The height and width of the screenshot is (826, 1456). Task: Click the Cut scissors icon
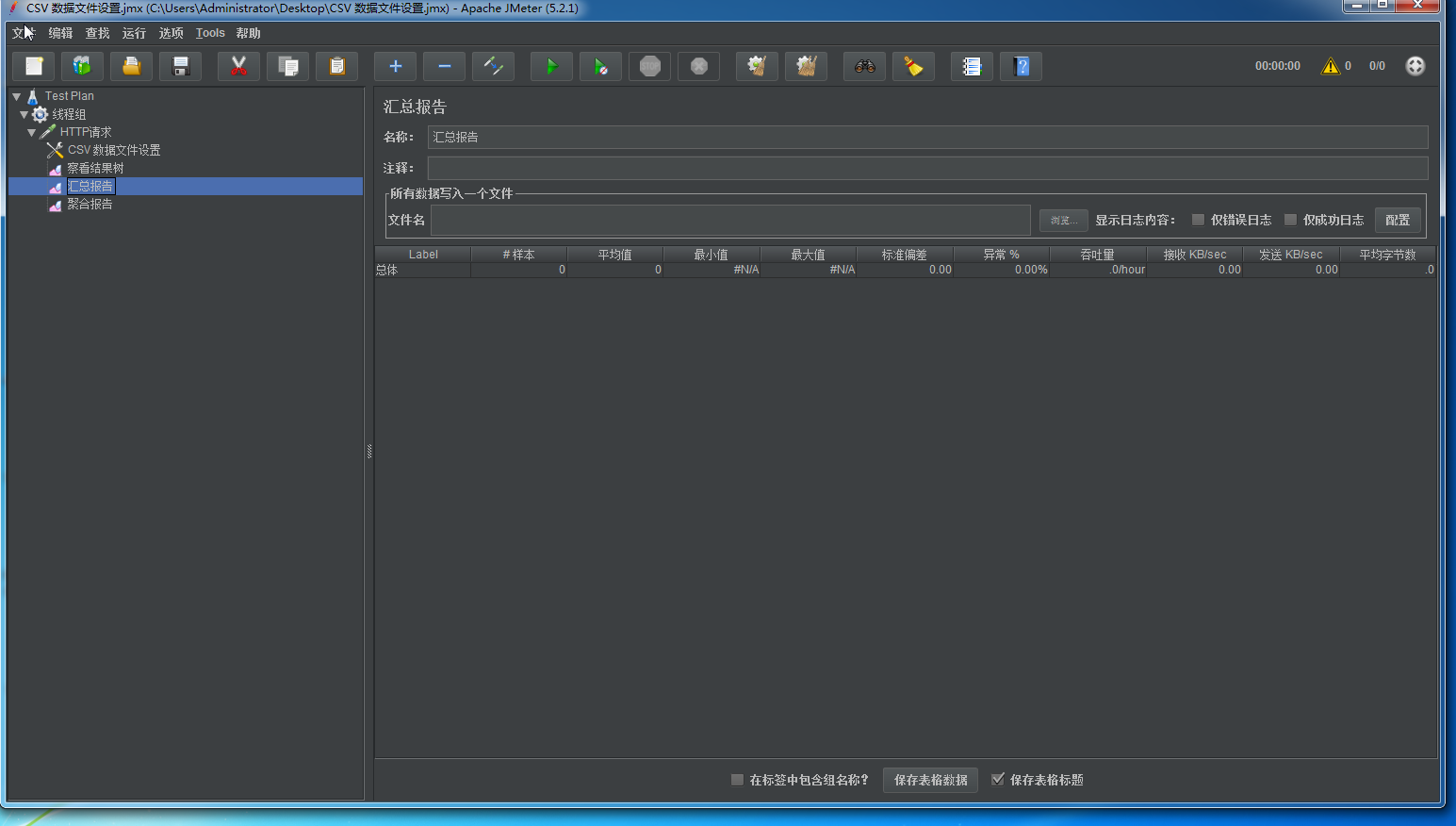(x=238, y=66)
